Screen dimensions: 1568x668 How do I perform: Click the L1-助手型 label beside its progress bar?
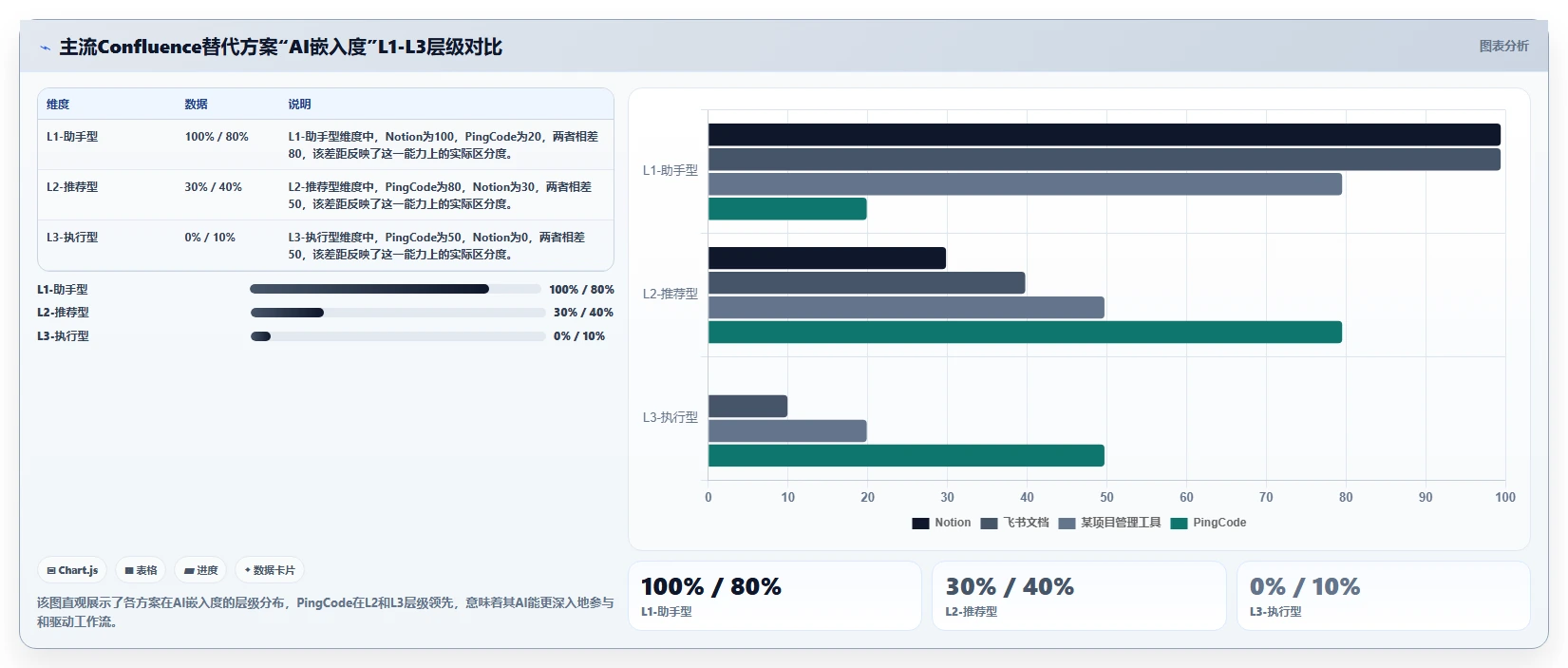pos(63,290)
